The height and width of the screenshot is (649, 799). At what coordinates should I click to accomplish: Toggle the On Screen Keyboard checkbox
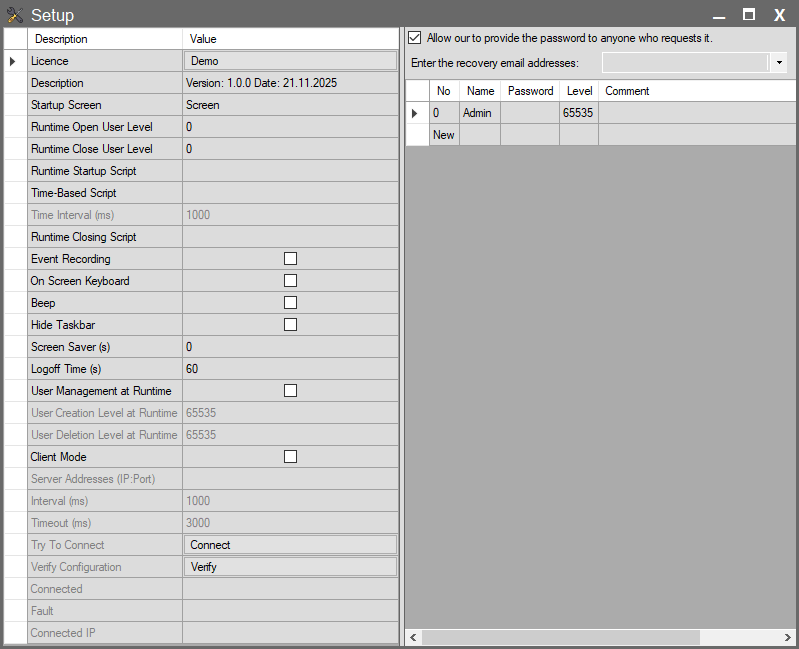[x=290, y=281]
